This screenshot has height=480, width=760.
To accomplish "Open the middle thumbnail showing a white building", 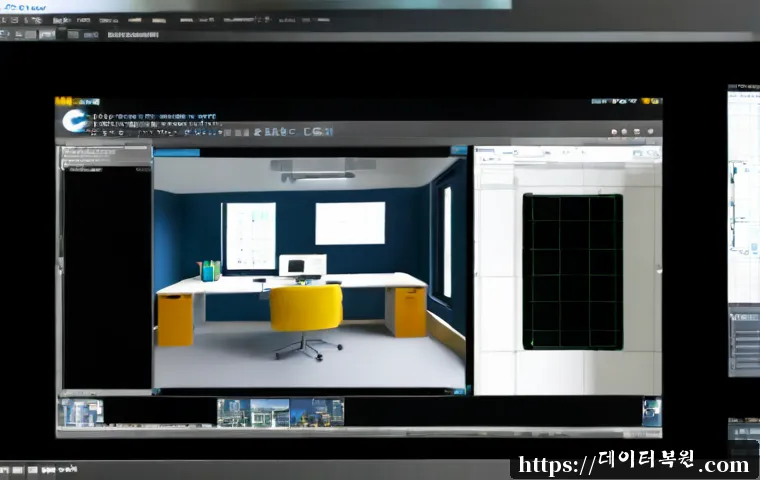I will 270,413.
